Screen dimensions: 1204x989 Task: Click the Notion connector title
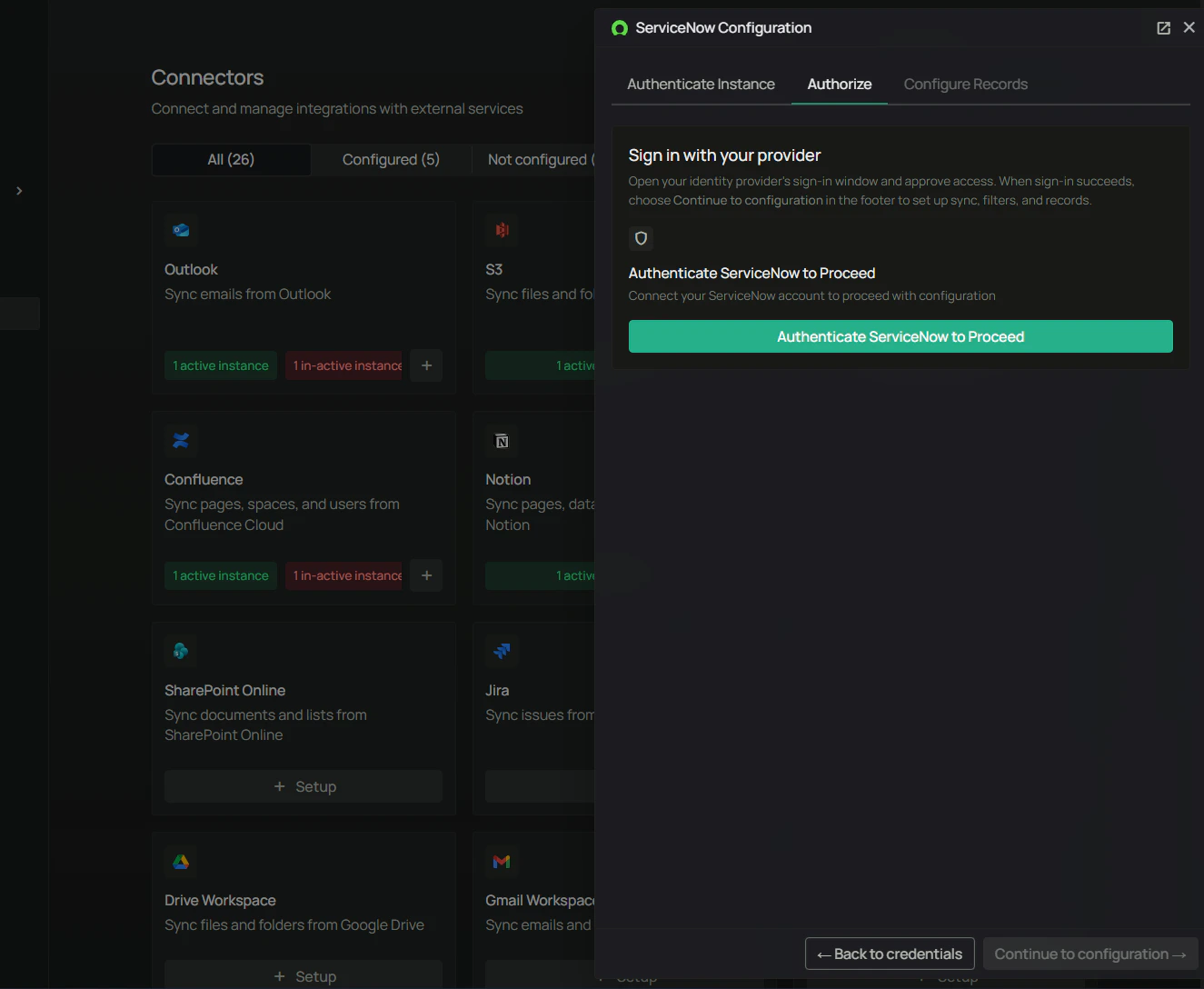pyautogui.click(x=508, y=479)
